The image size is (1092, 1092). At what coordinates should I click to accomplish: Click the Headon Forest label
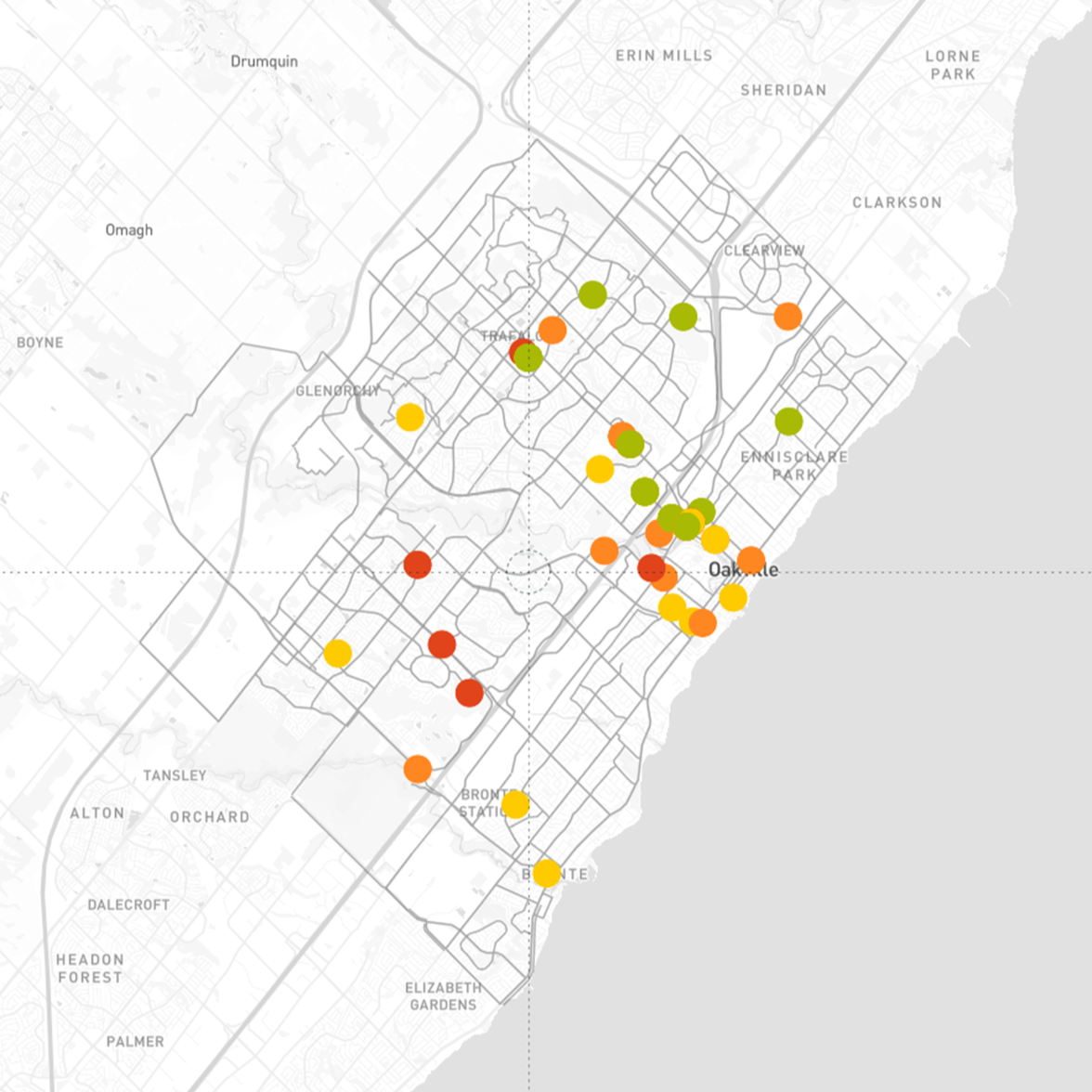coord(89,968)
